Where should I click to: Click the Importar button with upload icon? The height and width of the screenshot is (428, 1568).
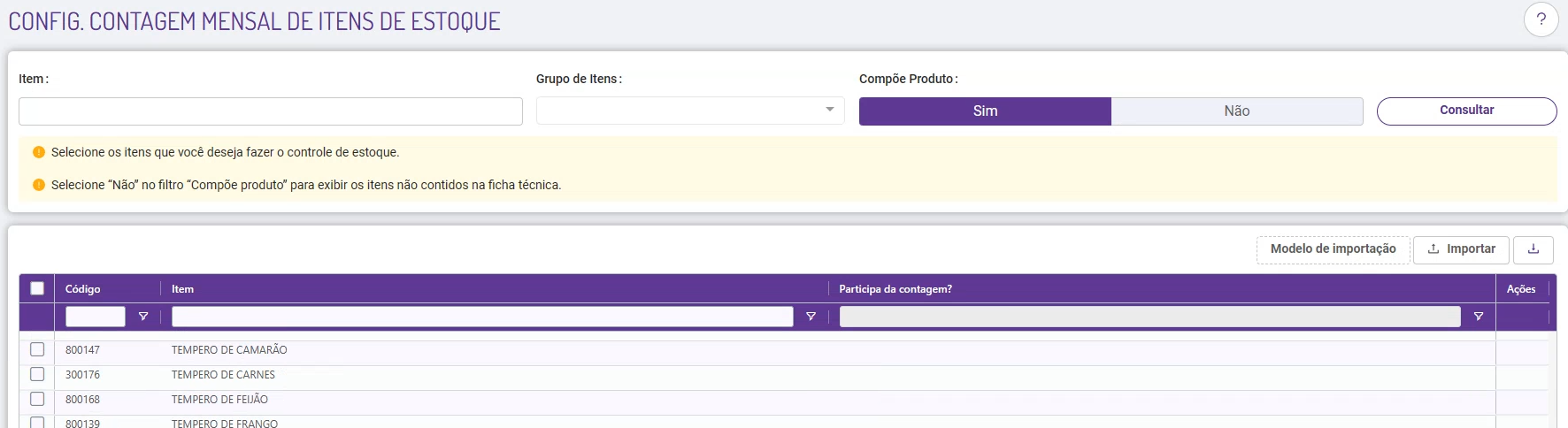(x=1461, y=249)
